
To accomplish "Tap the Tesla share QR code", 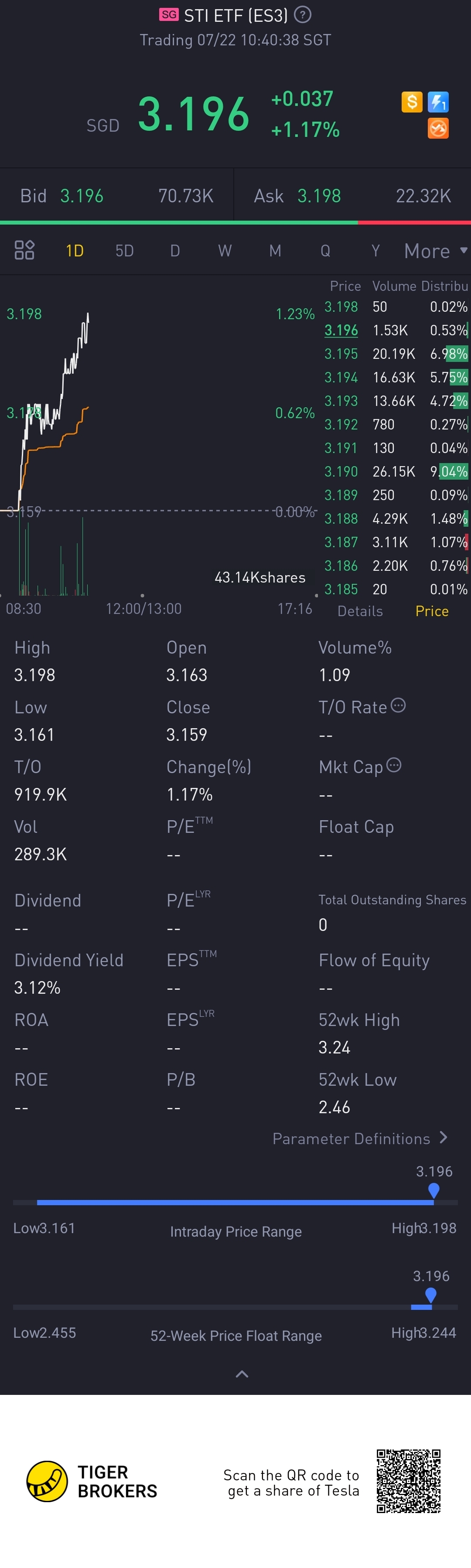I will [x=408, y=1481].
